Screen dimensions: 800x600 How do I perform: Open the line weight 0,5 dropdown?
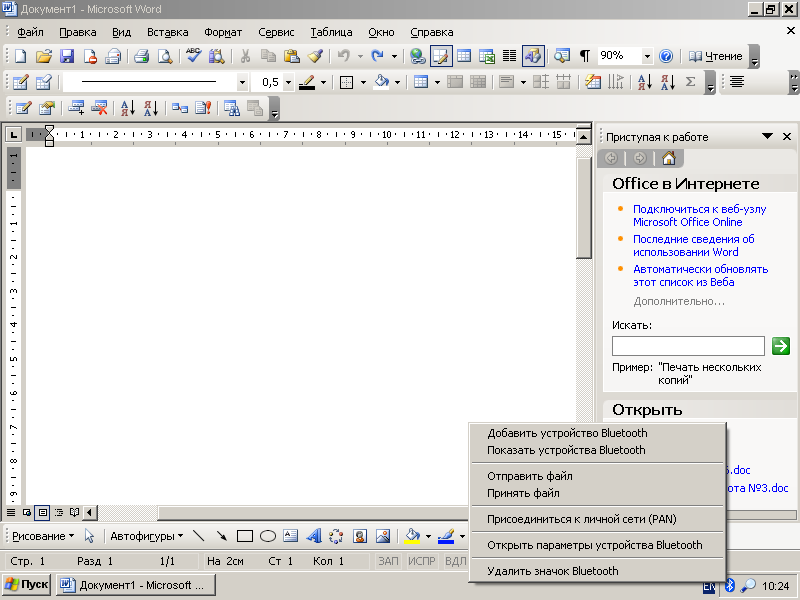pos(289,82)
